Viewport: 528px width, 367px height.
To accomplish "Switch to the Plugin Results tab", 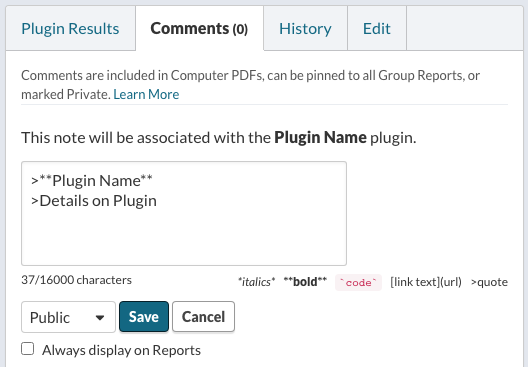I will 70,29.
